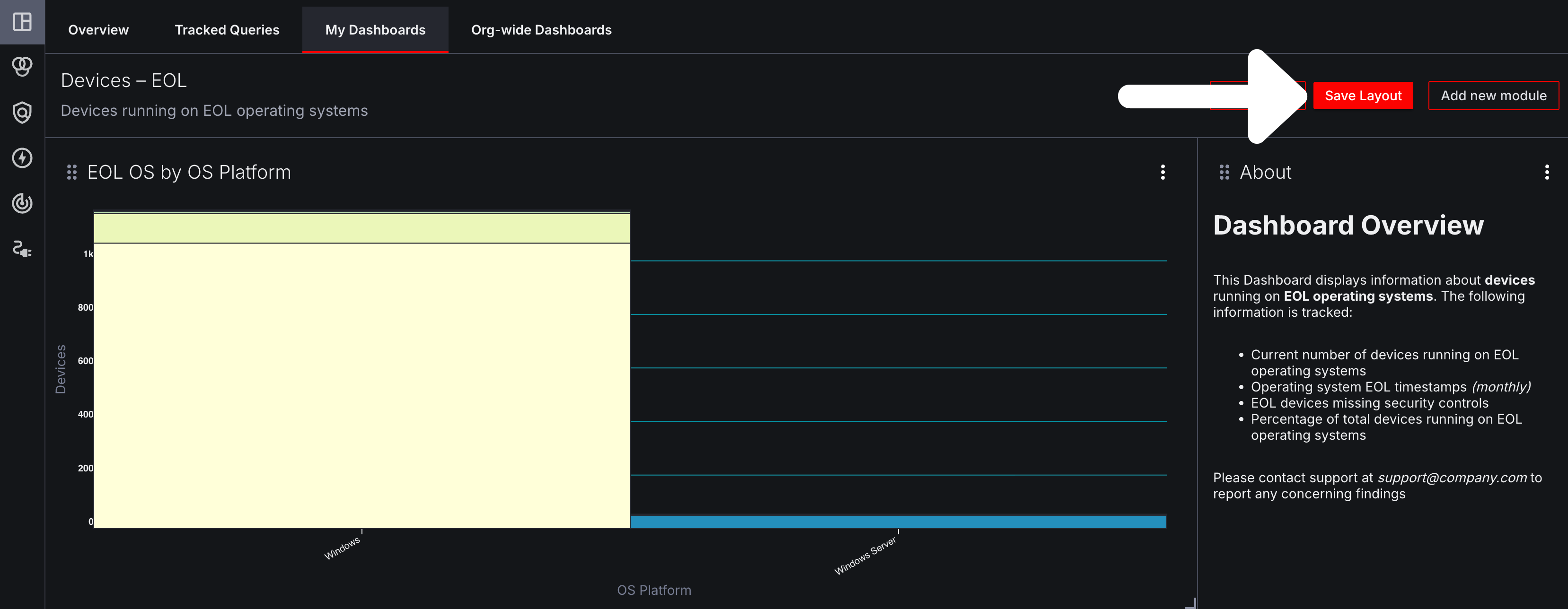This screenshot has width=1568, height=609.
Task: Open the dashboard layout icon in sidebar
Action: point(22,22)
